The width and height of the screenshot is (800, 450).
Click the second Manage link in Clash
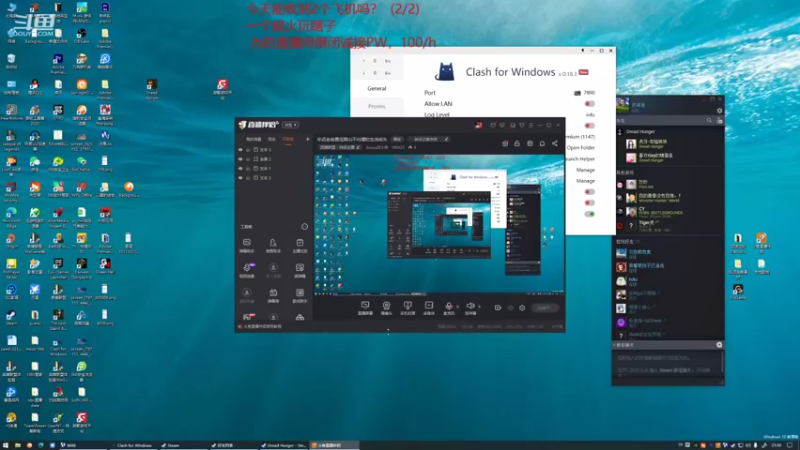pos(585,181)
